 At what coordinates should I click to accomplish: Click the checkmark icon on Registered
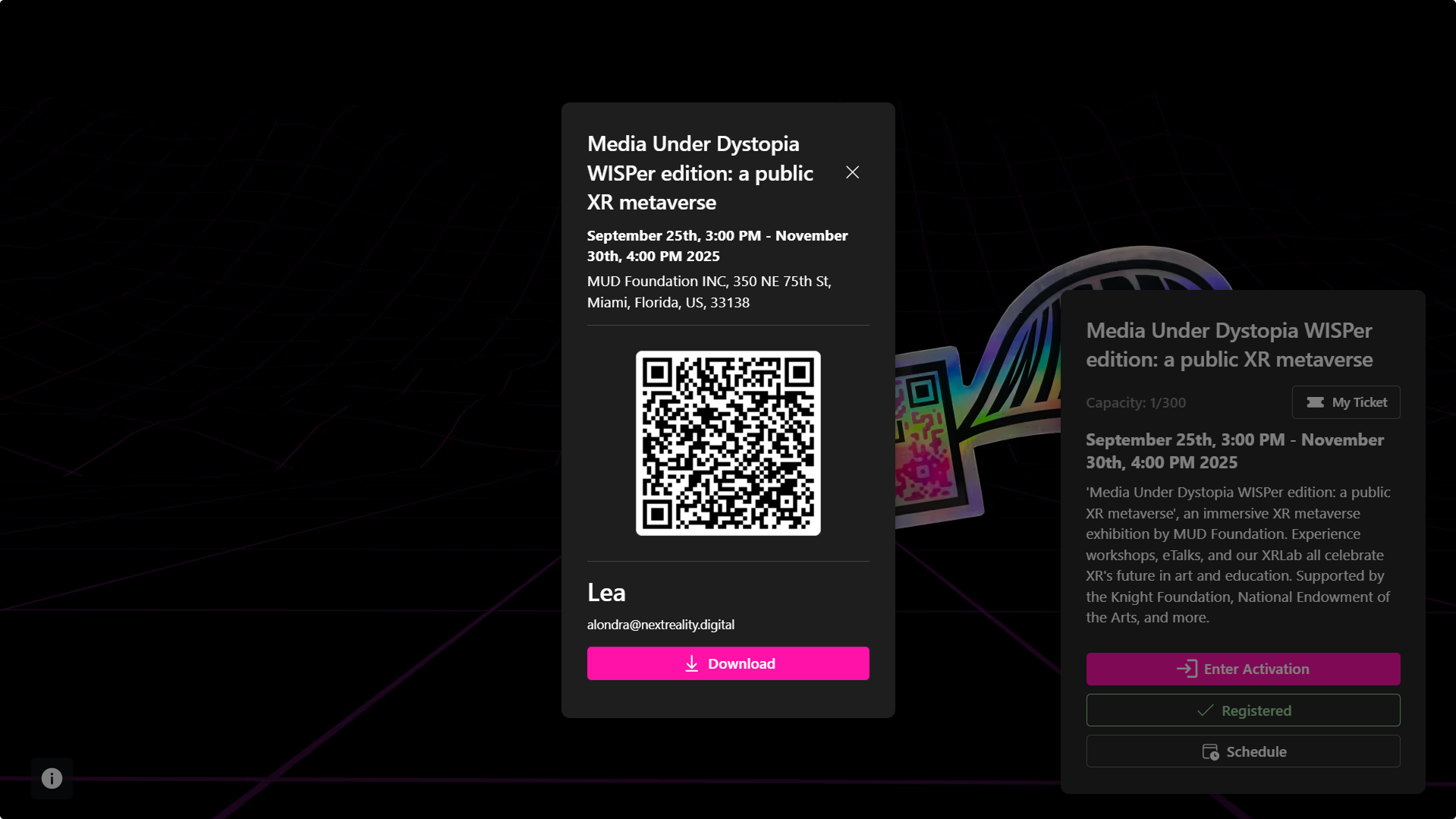tap(1205, 710)
